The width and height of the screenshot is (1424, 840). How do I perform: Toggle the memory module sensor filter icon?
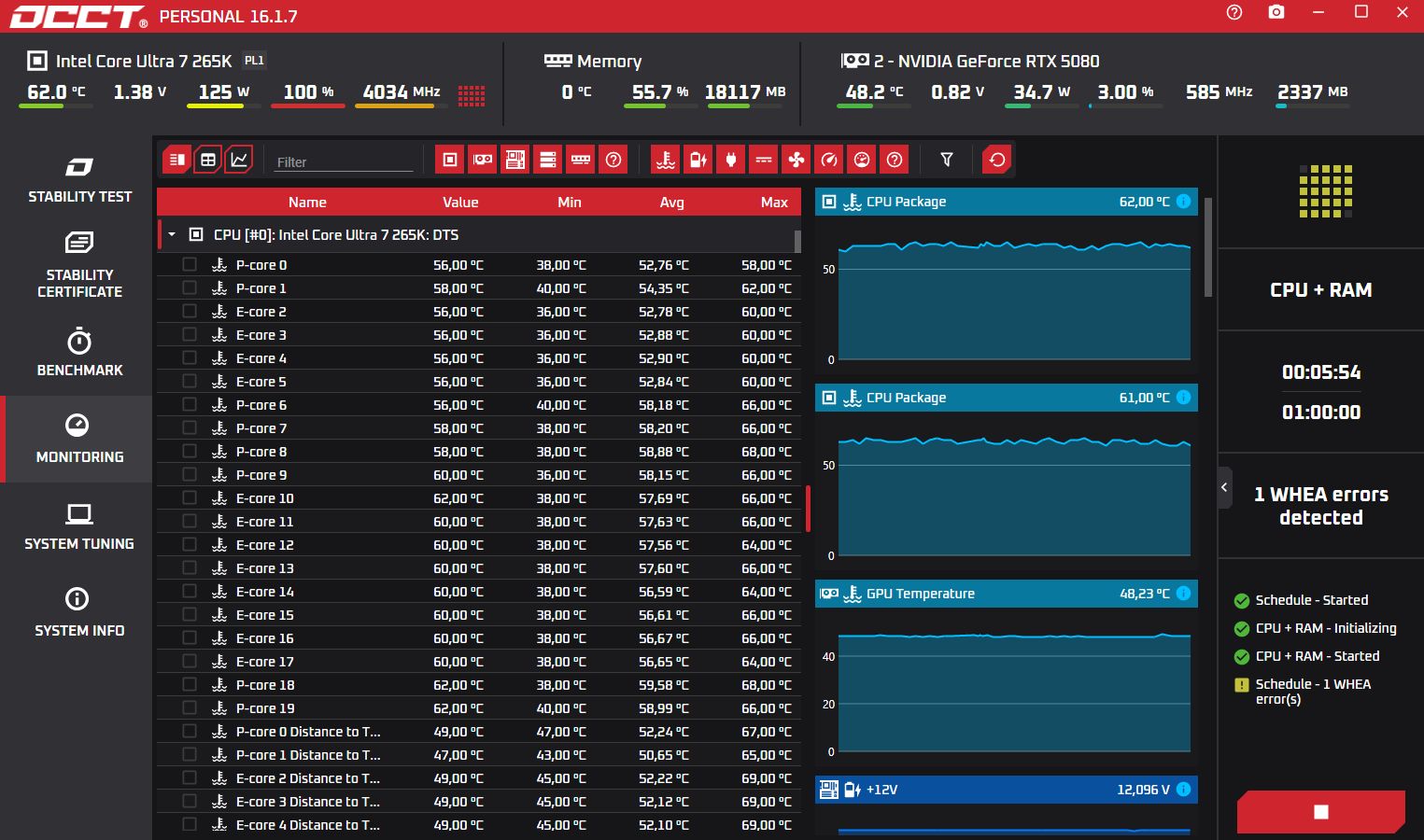(x=581, y=160)
